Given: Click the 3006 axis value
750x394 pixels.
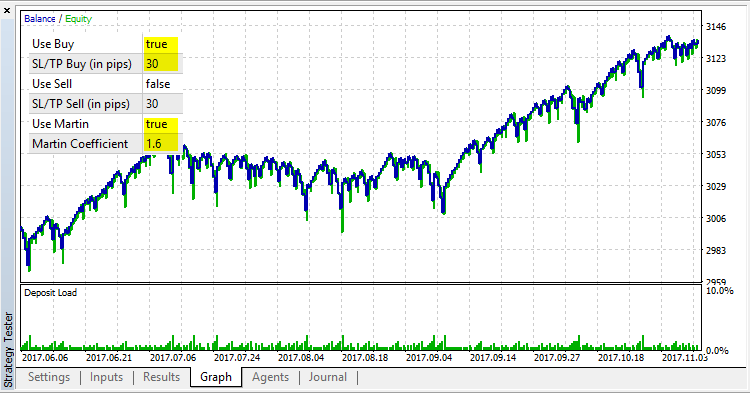Looking at the screenshot, I should [716, 219].
